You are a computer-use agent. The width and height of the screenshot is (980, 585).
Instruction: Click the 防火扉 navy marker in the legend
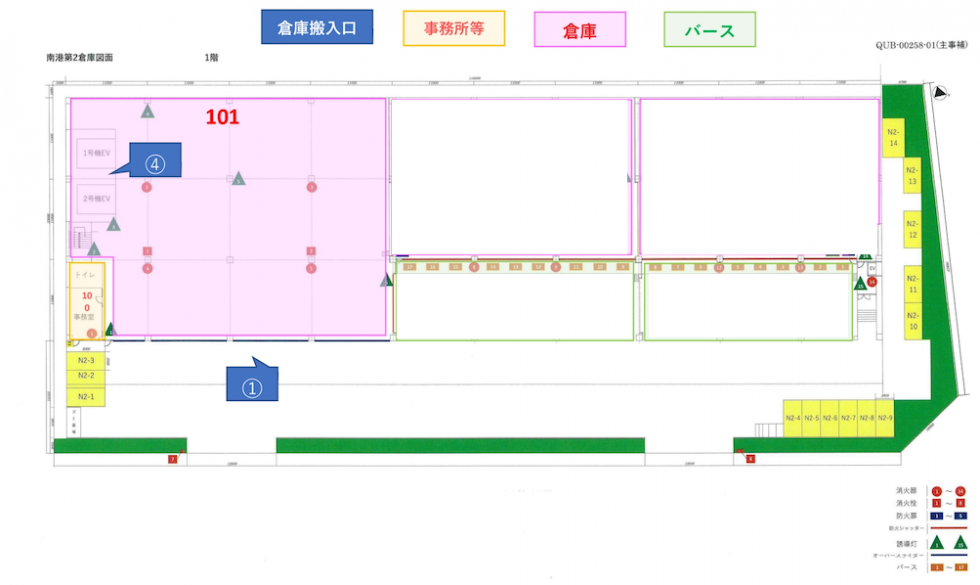(x=935, y=515)
